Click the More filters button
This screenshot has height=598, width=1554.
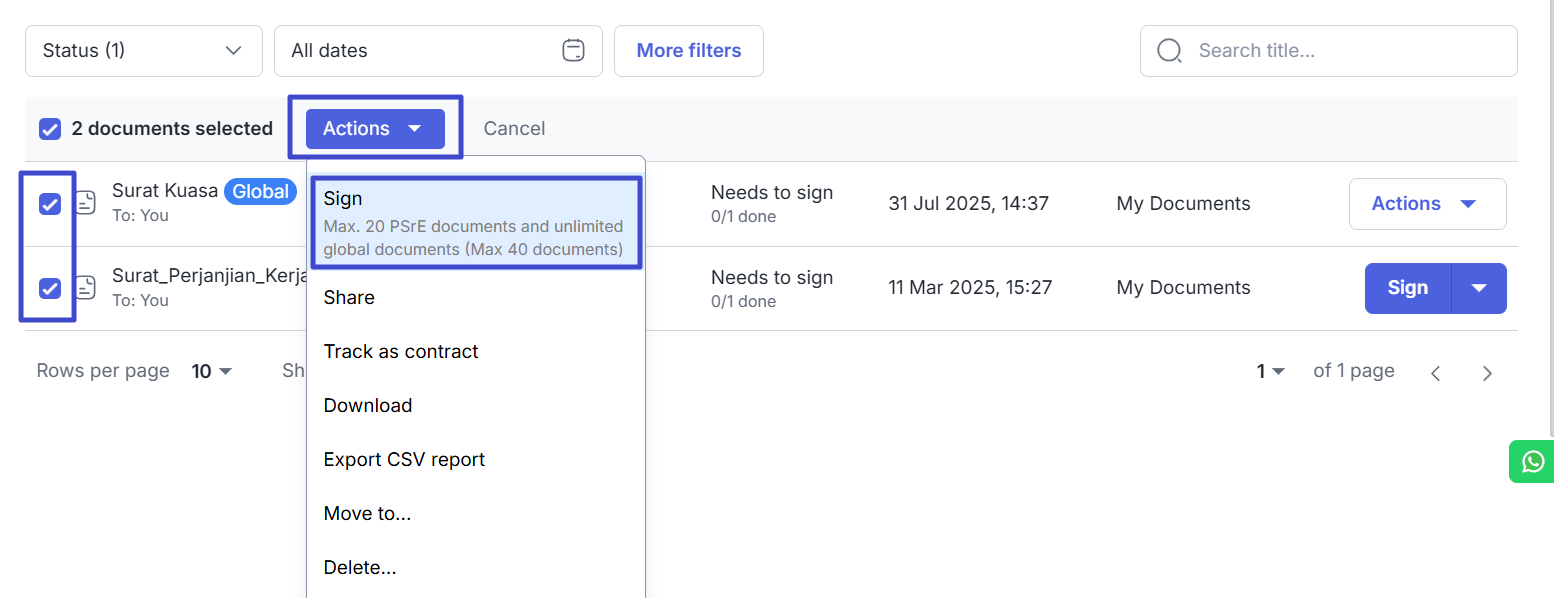[688, 51]
